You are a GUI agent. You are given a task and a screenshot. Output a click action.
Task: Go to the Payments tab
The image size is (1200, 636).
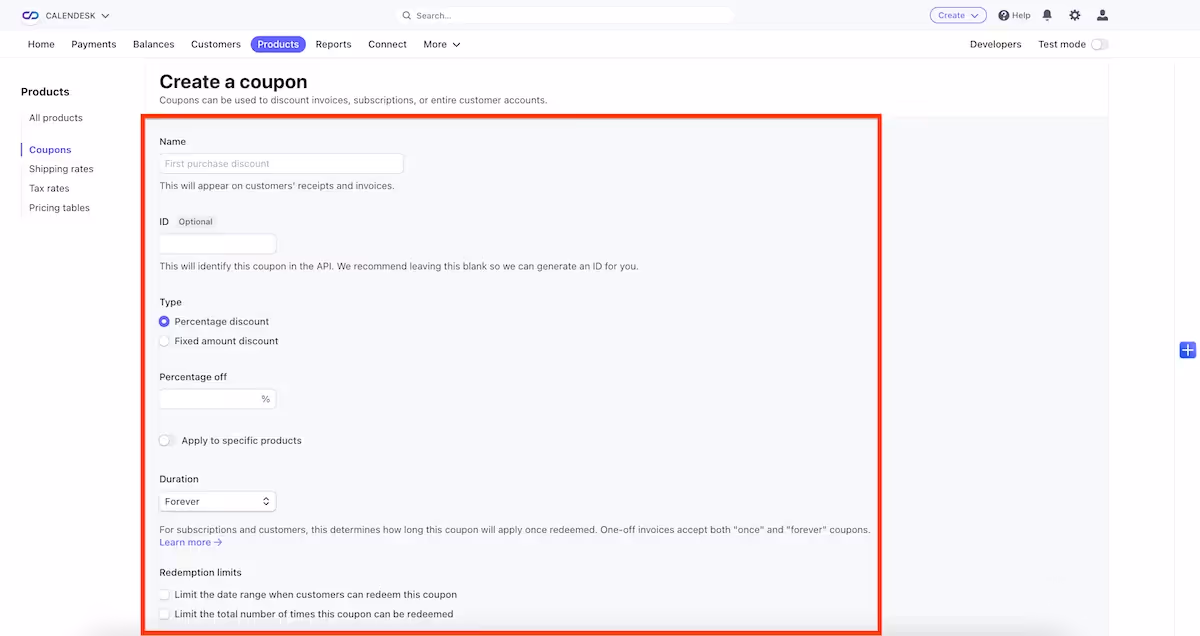click(x=94, y=45)
